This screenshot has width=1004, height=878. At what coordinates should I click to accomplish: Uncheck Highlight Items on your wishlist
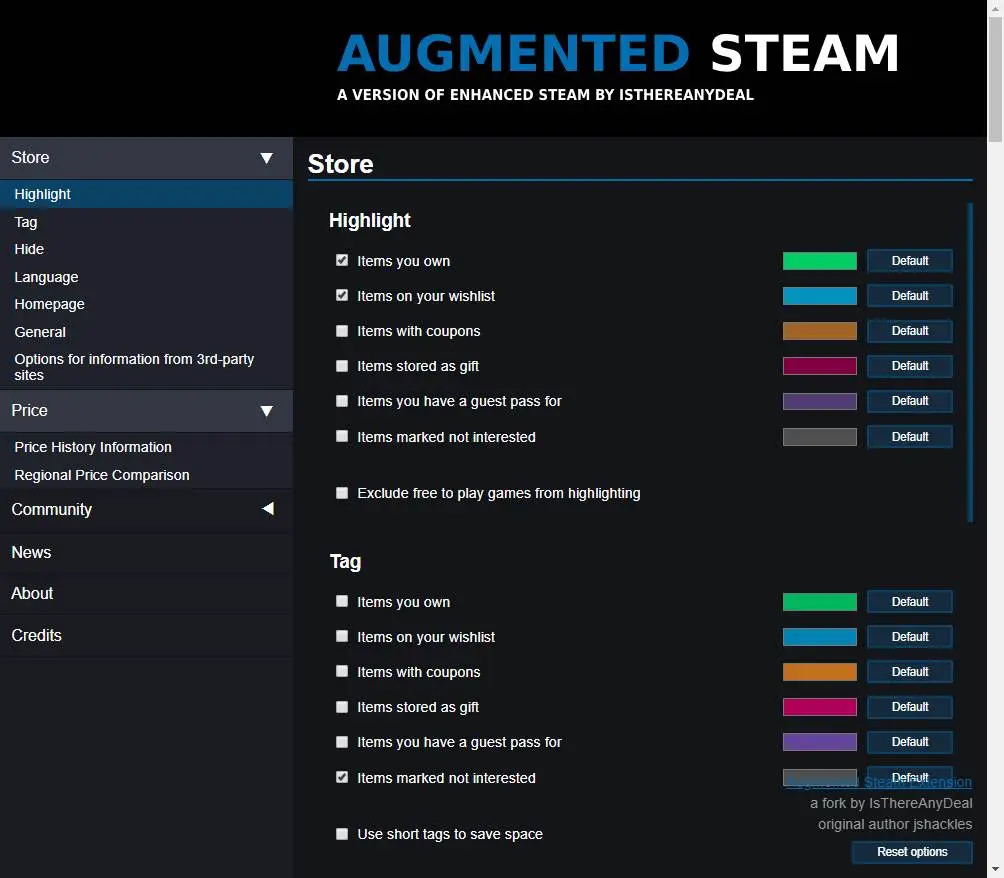tap(342, 295)
